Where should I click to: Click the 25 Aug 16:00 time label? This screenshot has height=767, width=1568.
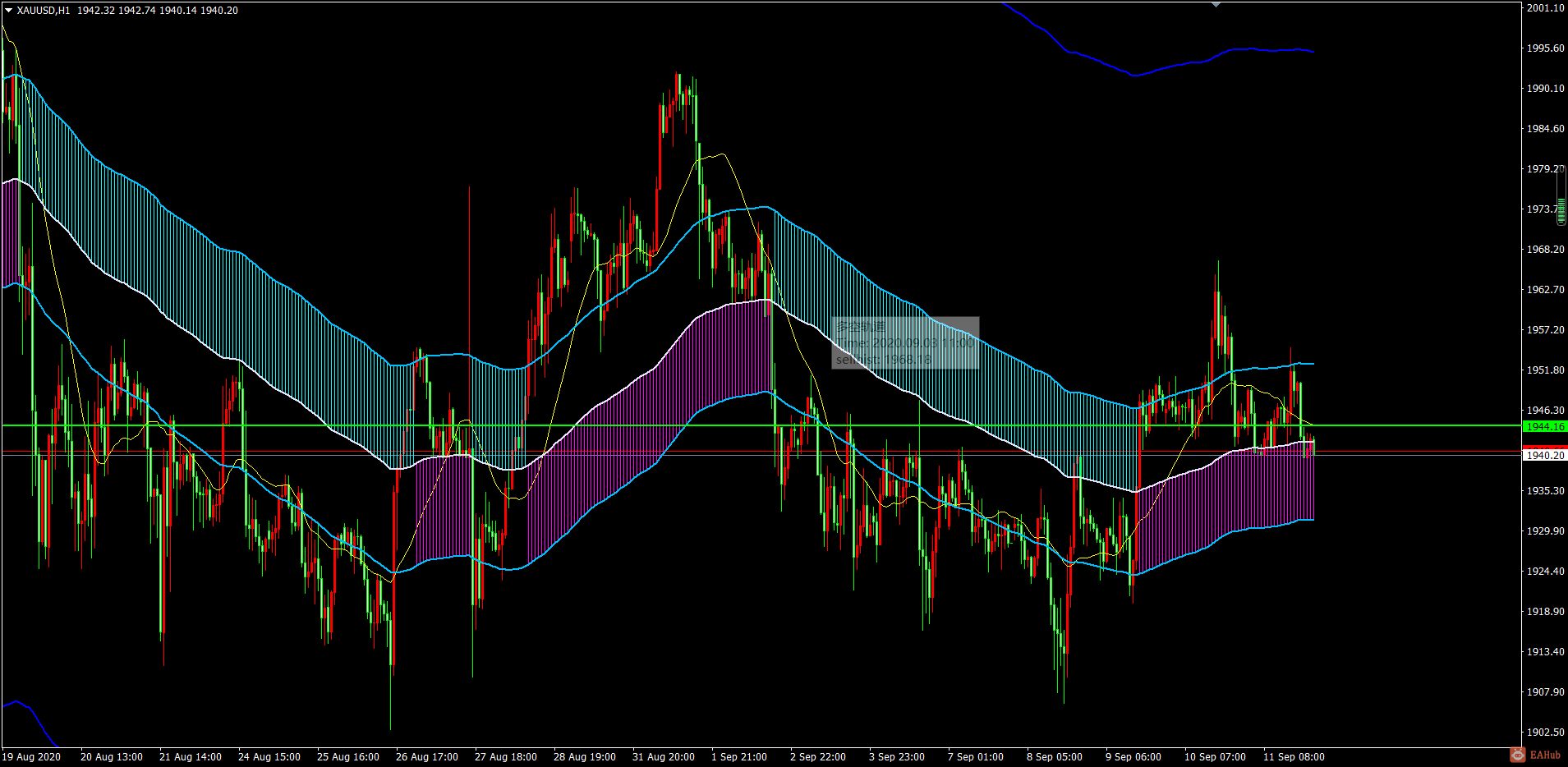coord(348,757)
